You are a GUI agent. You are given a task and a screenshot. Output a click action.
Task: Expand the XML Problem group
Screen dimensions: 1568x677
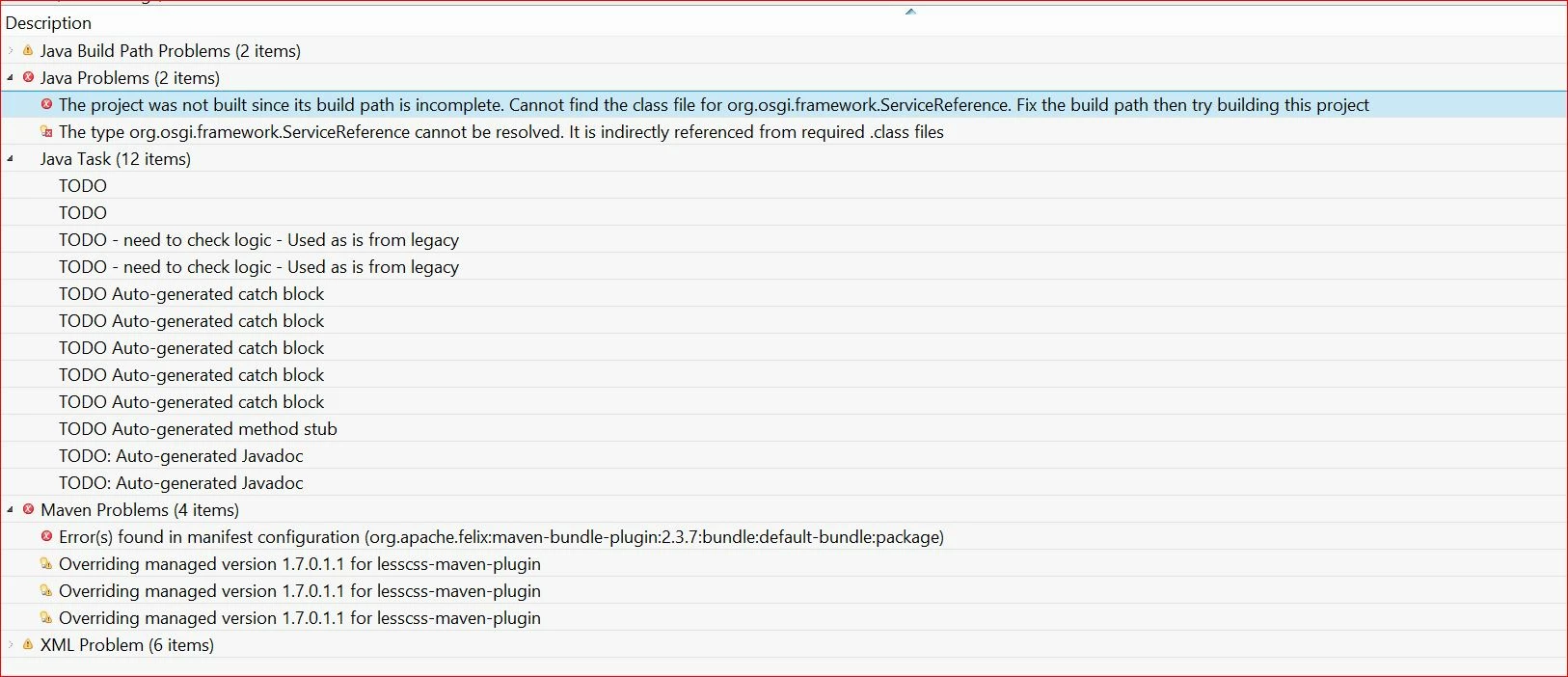[11, 644]
